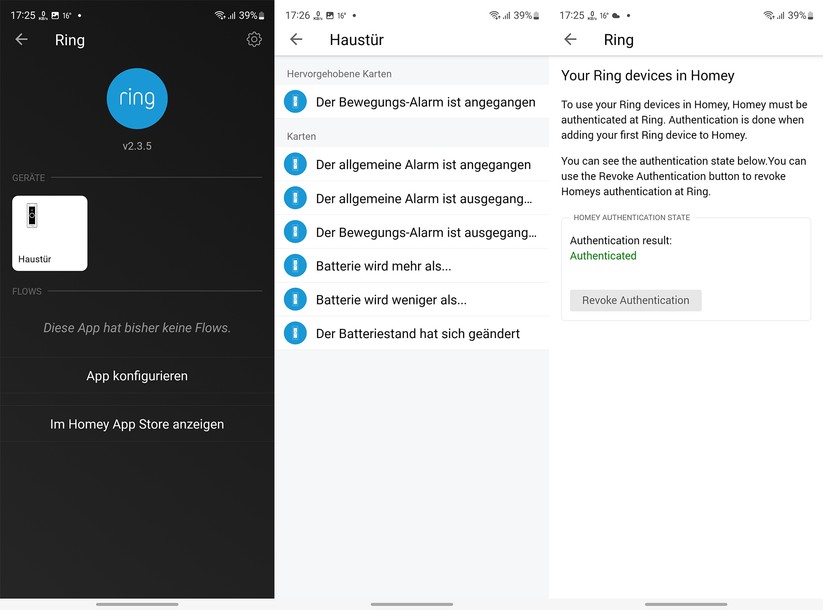823x610 pixels.
Task: Open Im Homey App Store anzeigen
Action: click(x=137, y=424)
